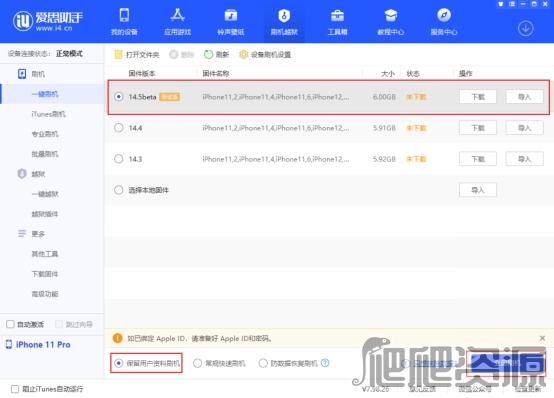
Task: Open the 教程中心 tutorial center tab
Action: 391,22
